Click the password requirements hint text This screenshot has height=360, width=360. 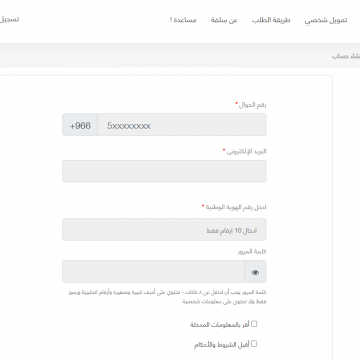(x=167, y=297)
